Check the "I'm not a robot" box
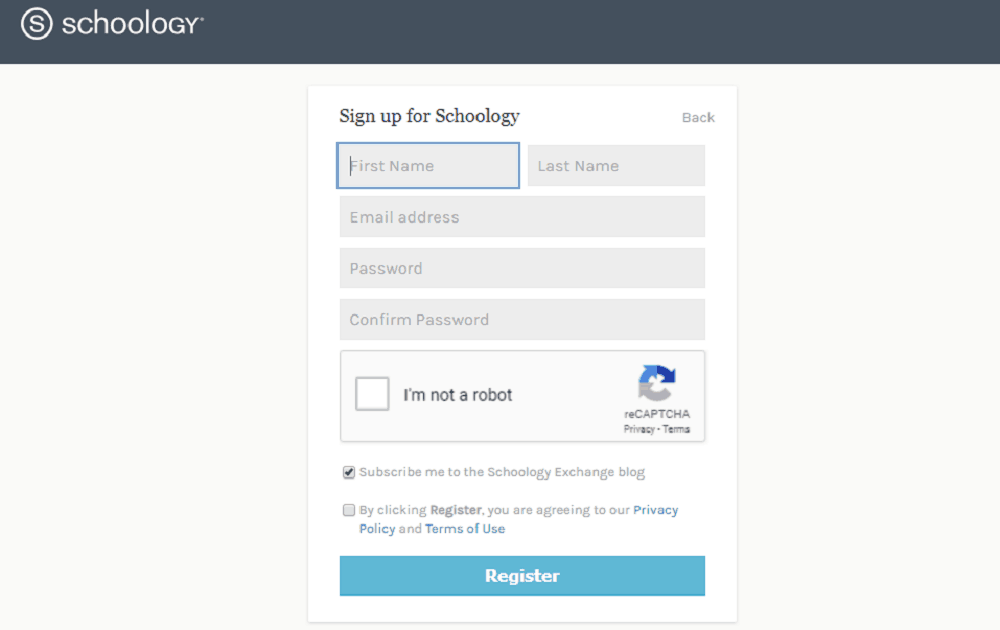Viewport: 1000px width, 630px height. 372,394
